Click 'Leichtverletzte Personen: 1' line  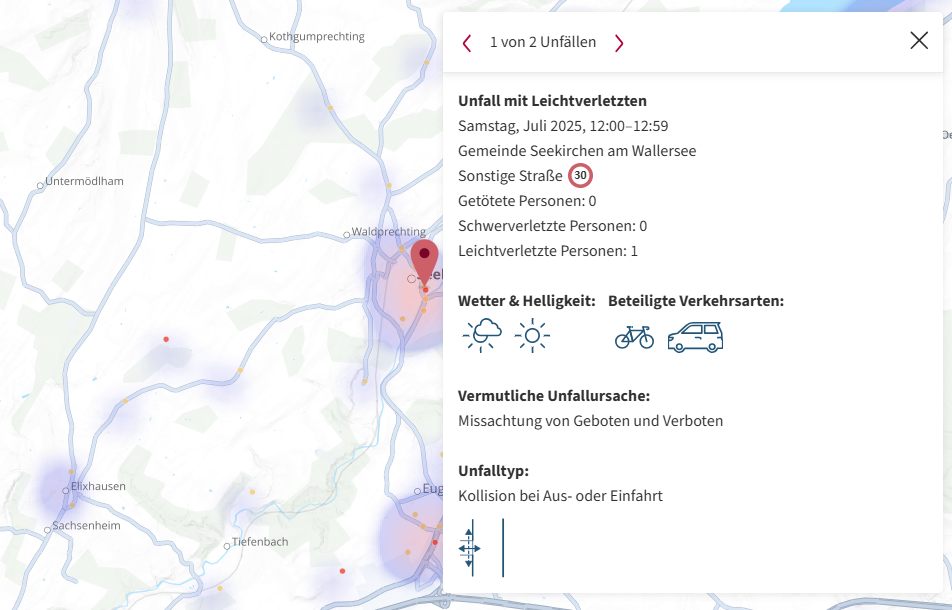coord(548,251)
